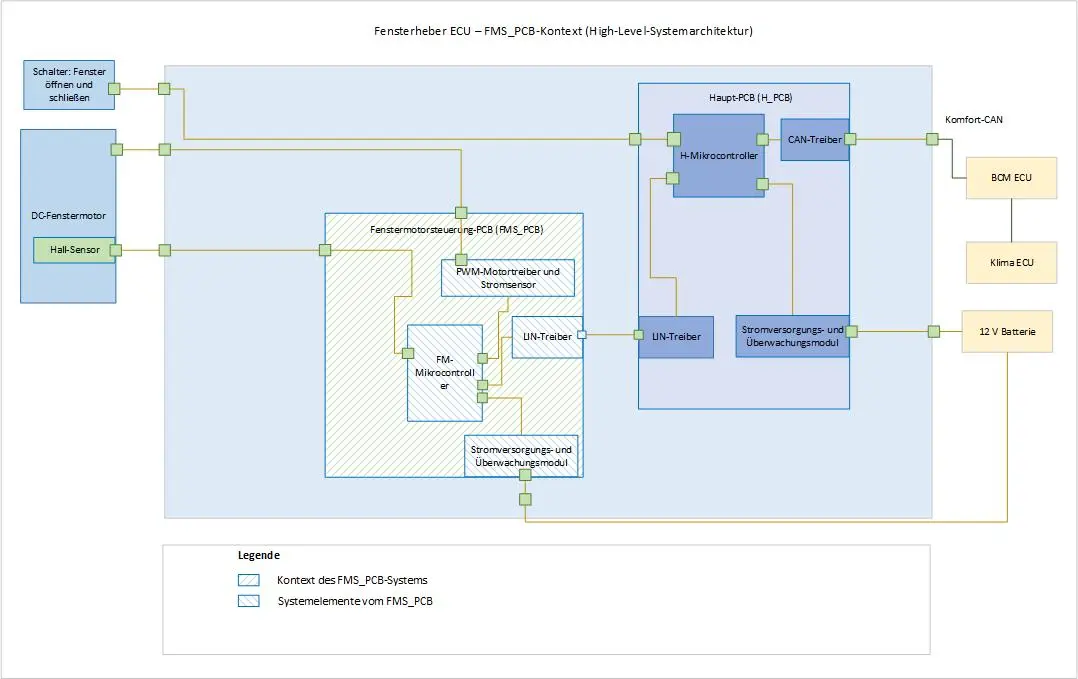Viewport: 1078px width, 679px height.
Task: Select the Legende heading
Action: click(x=258, y=555)
